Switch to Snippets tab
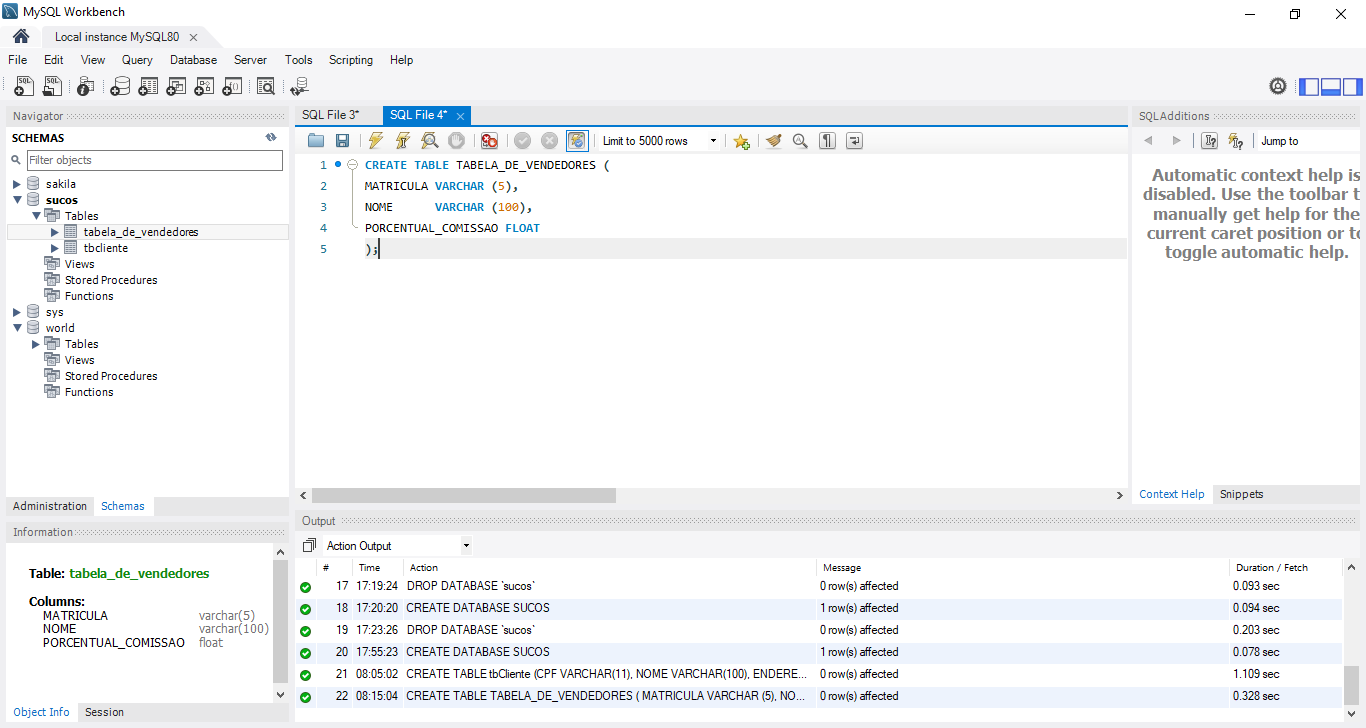 pyautogui.click(x=1241, y=494)
